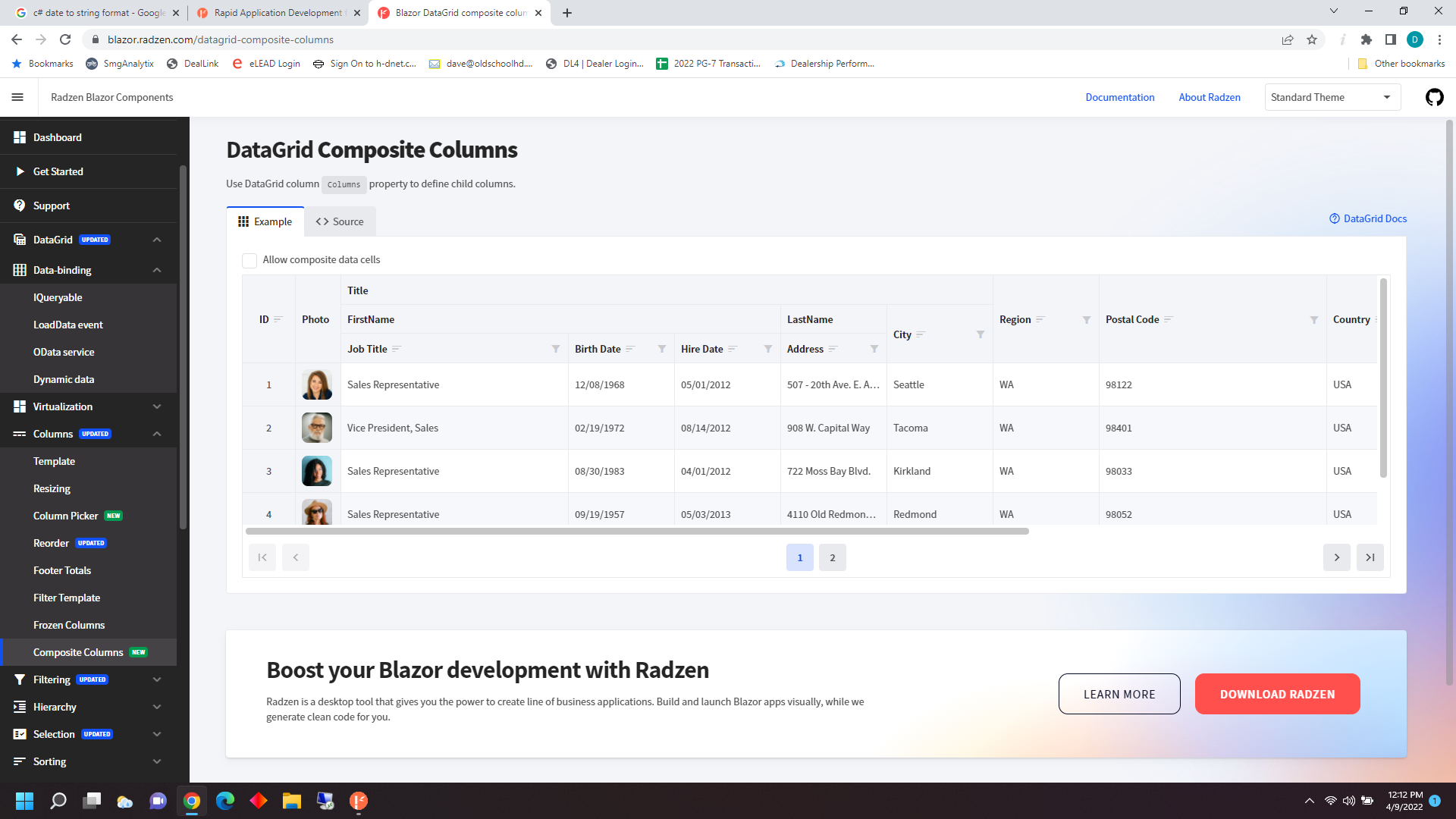Click the browser address bar

[682, 39]
